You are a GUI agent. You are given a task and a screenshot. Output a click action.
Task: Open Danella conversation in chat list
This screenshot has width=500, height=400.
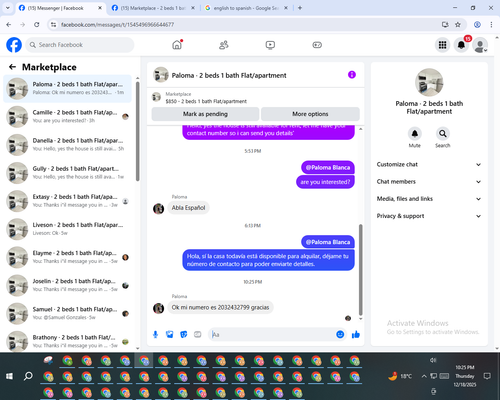click(x=68, y=145)
